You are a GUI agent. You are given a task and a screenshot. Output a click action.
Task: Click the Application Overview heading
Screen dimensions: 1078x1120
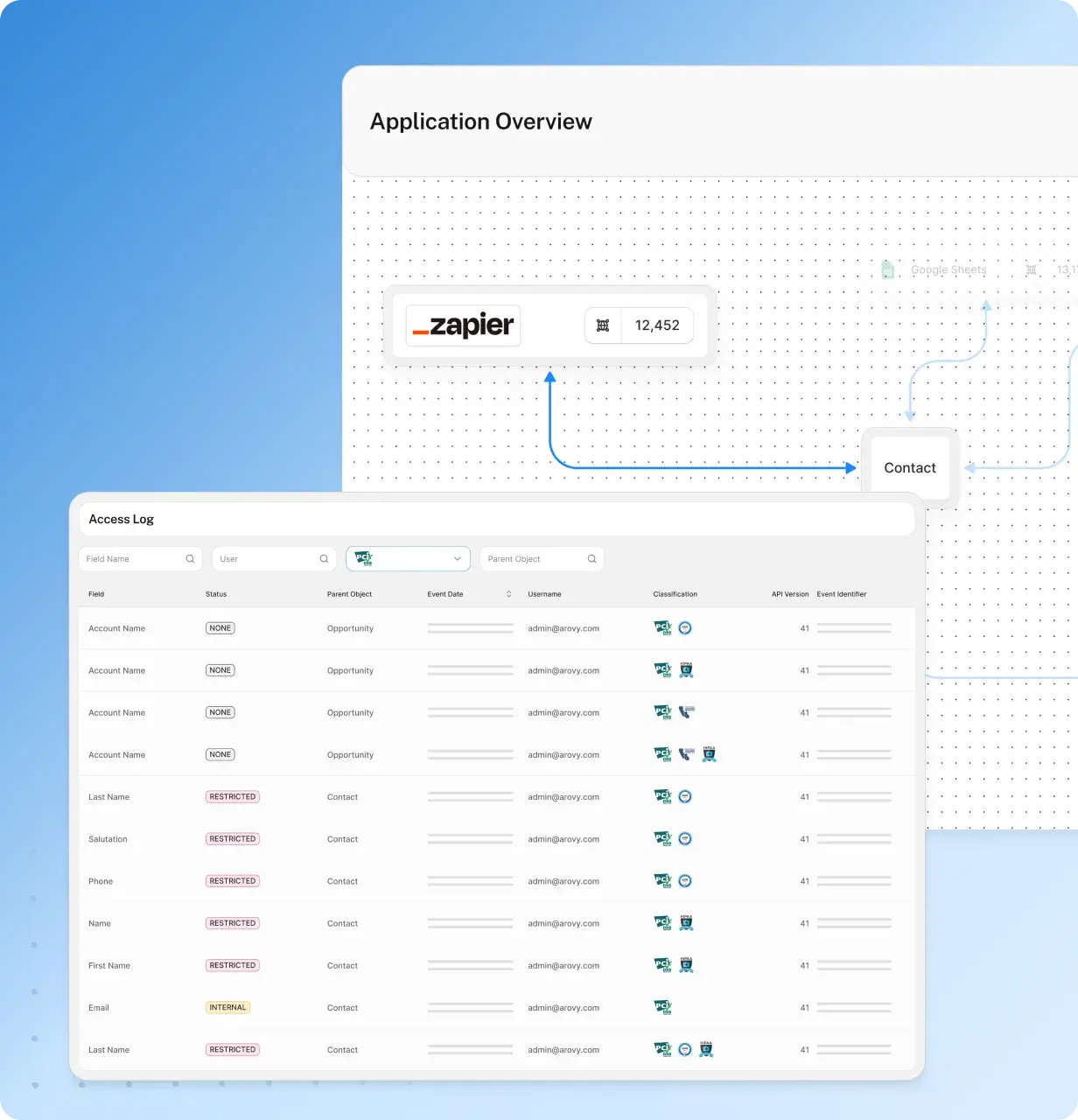click(x=481, y=122)
